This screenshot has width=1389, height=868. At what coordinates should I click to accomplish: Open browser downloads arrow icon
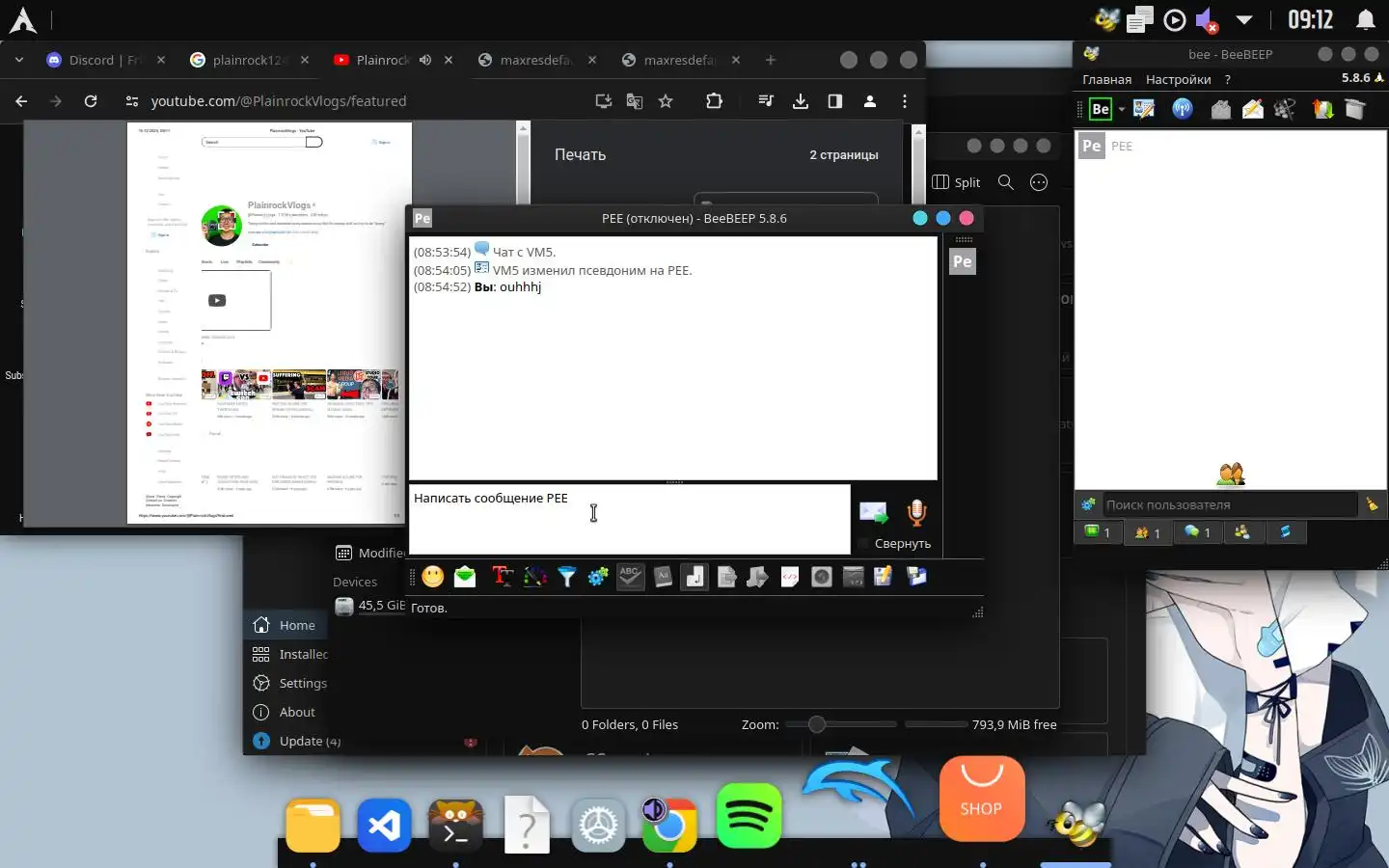pos(801,100)
